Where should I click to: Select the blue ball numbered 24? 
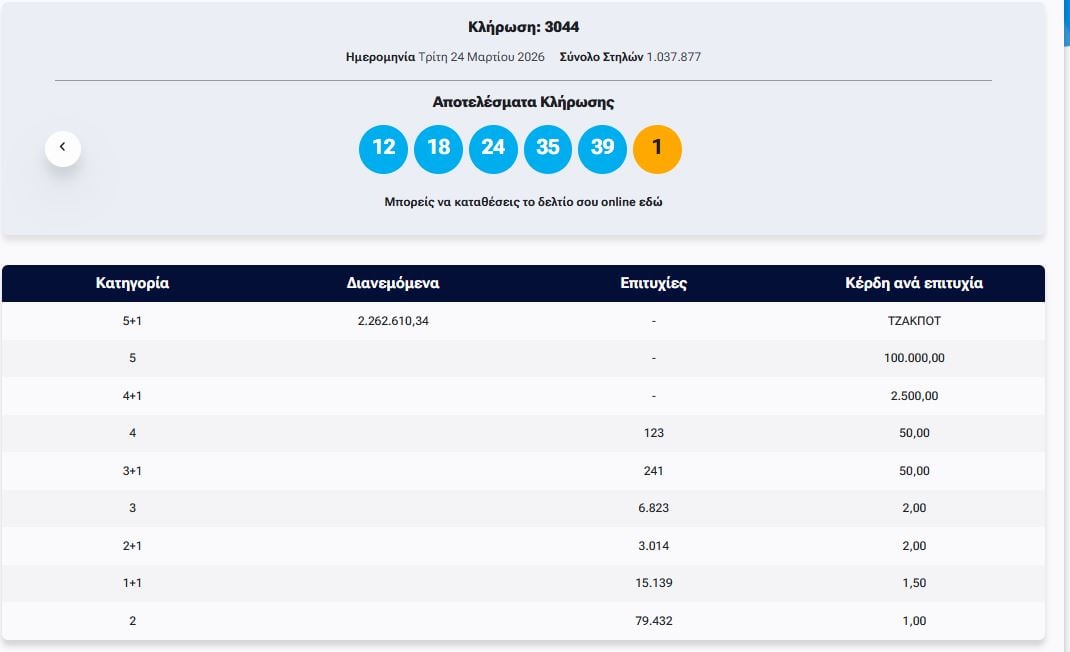pos(493,148)
